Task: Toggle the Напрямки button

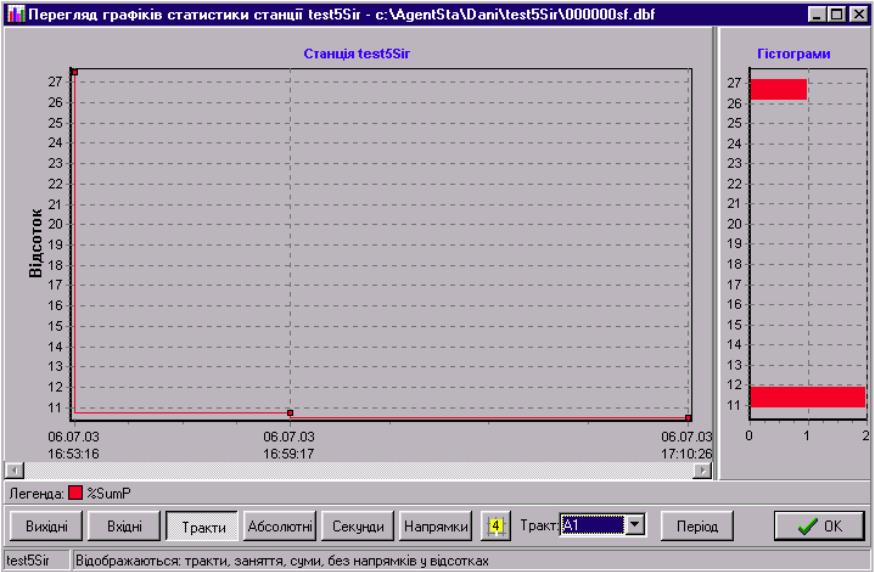Action: pos(435,526)
